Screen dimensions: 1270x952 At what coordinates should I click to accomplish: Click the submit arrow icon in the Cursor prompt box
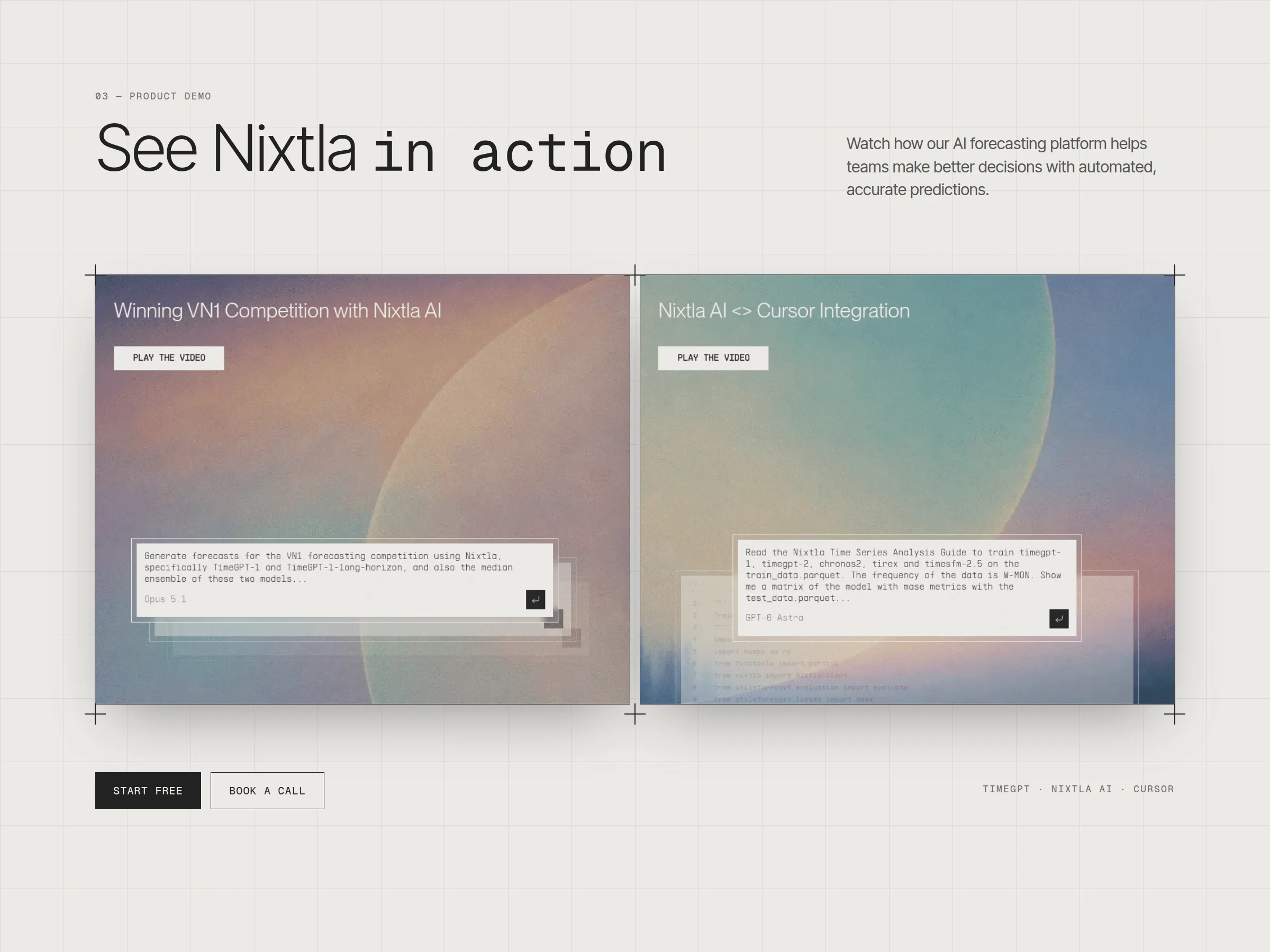click(1059, 619)
